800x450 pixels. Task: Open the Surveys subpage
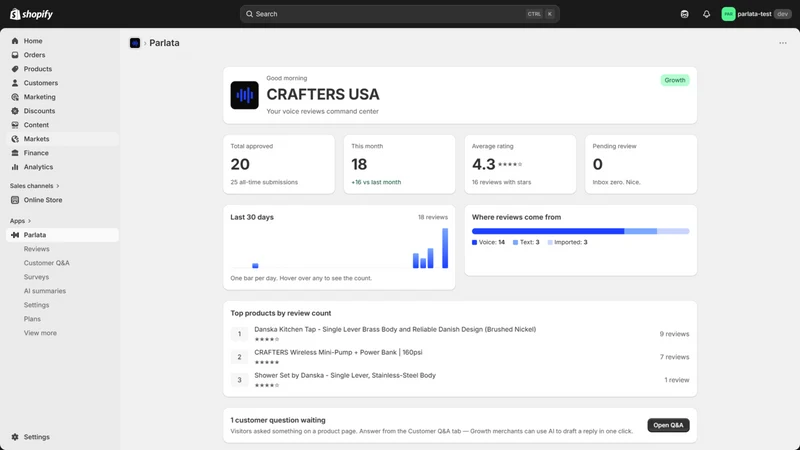[36, 277]
